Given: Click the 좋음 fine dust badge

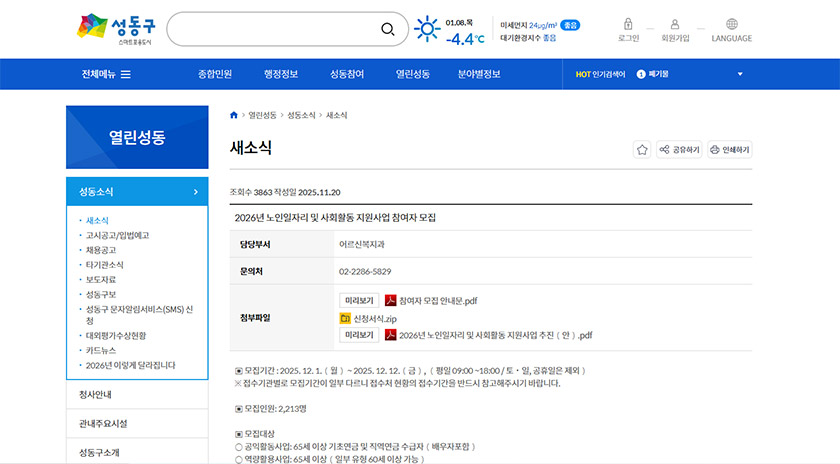Looking at the screenshot, I should (570, 25).
